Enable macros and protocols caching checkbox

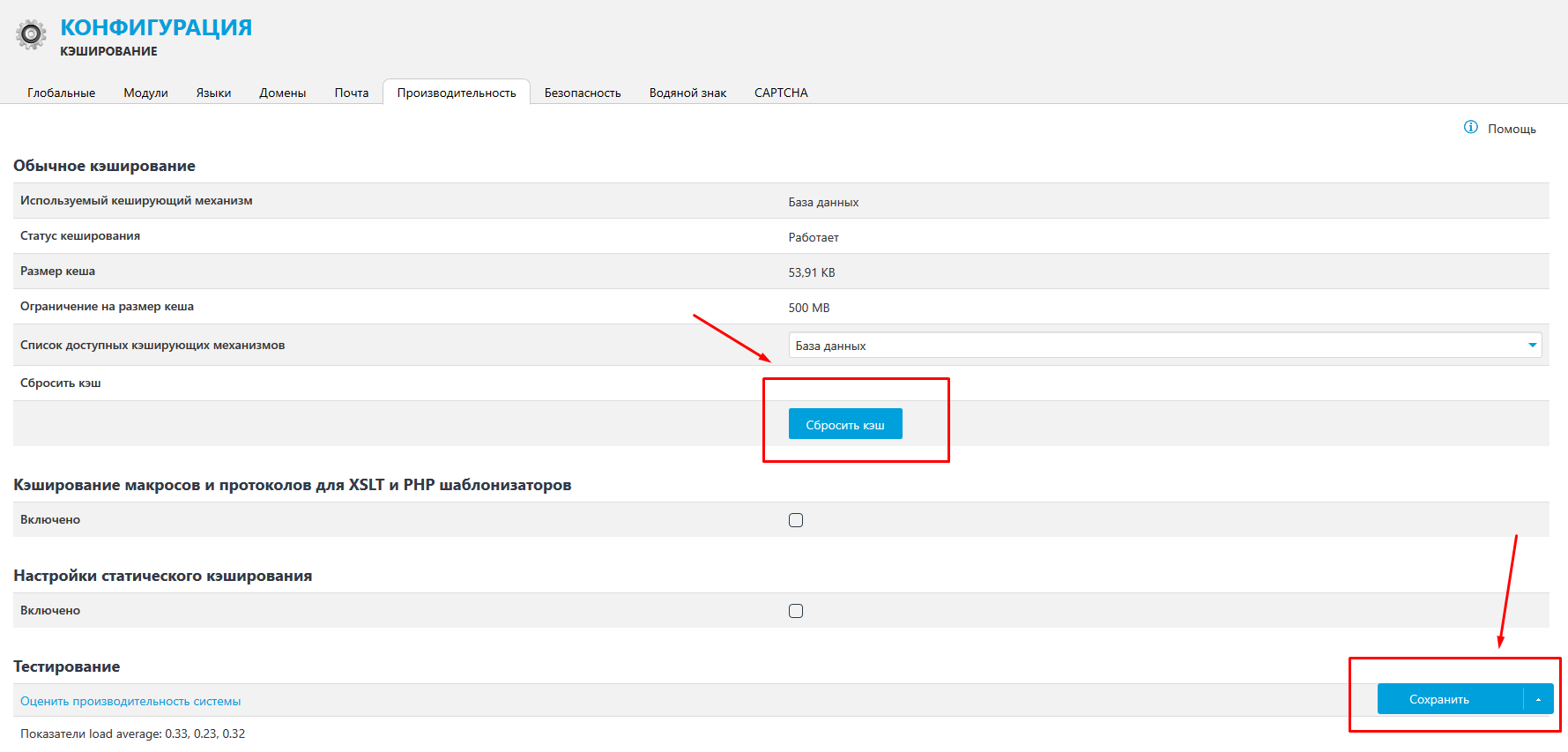(796, 520)
